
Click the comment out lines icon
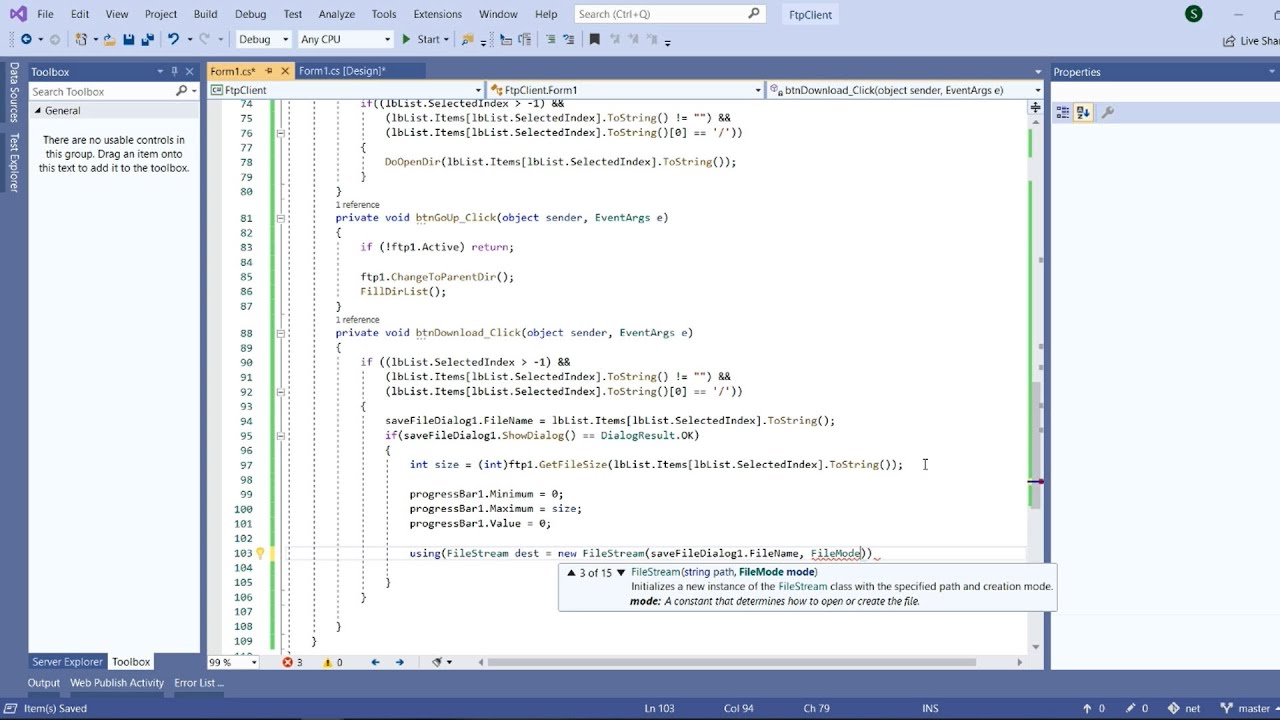click(x=550, y=39)
